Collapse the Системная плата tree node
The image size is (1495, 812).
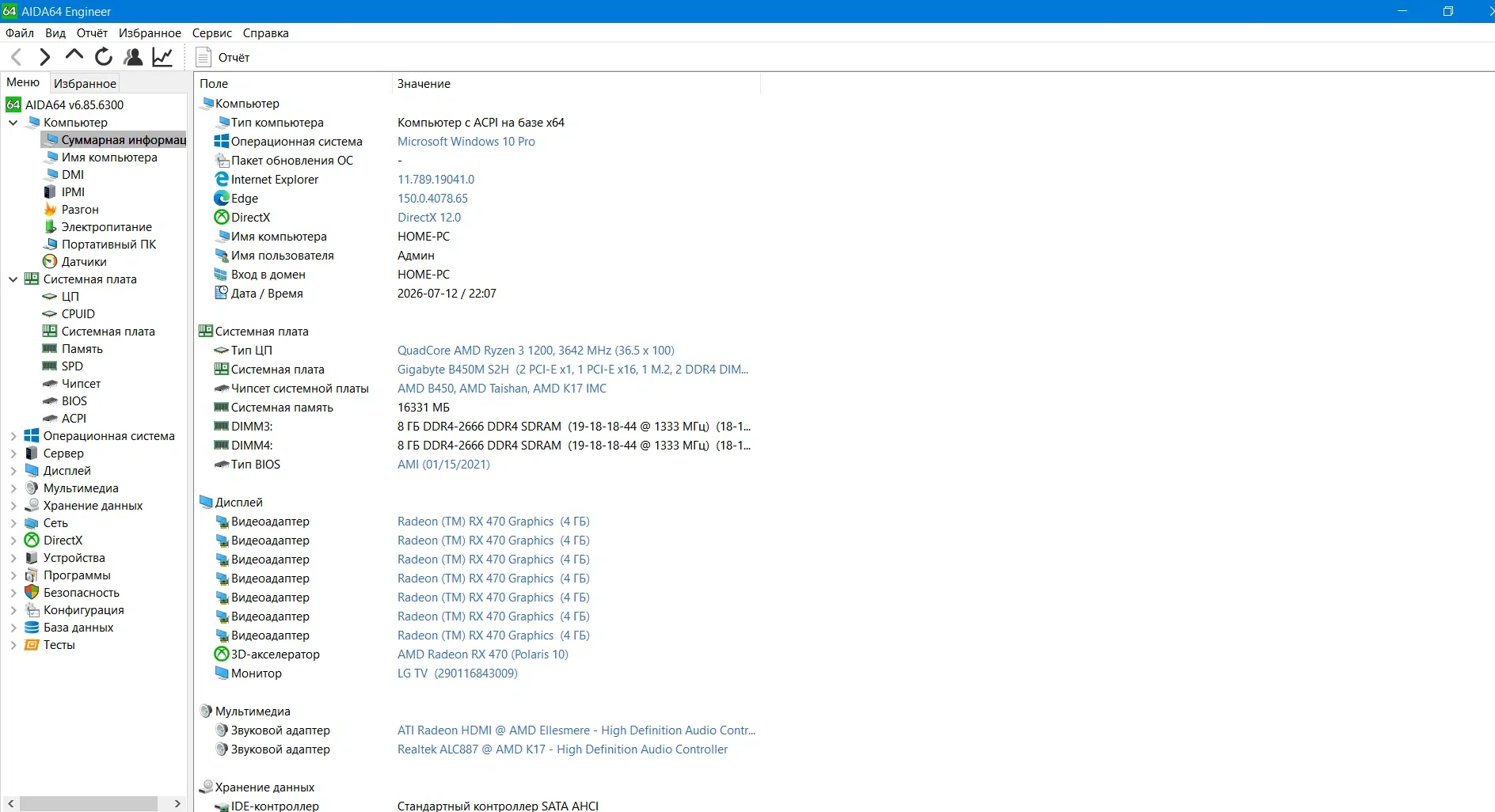point(13,279)
